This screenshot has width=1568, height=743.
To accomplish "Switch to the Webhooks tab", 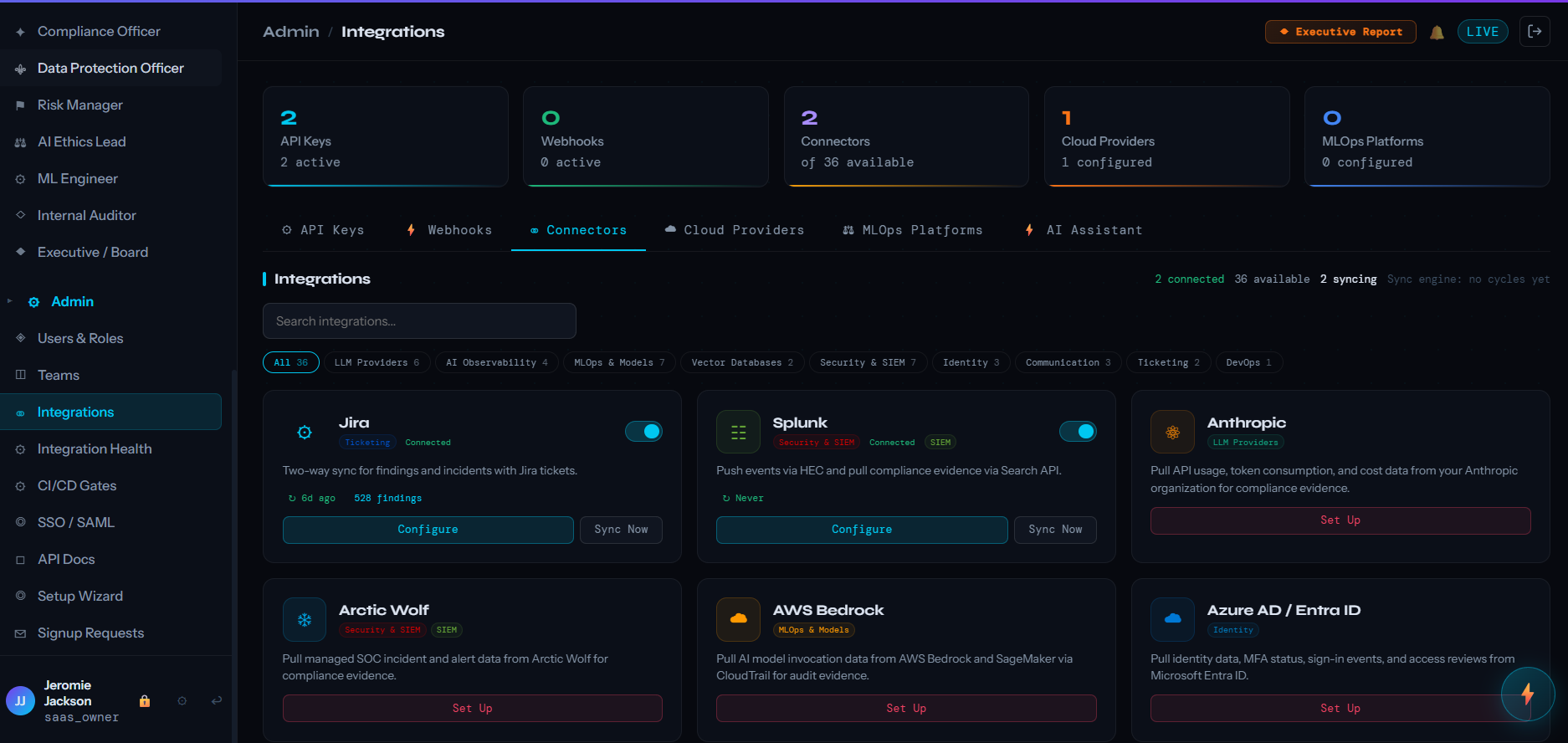I will (449, 230).
